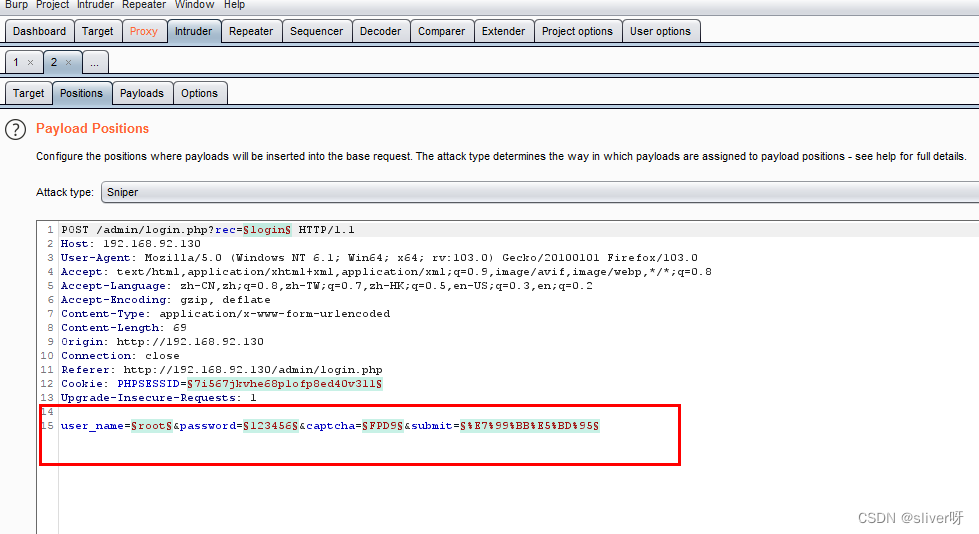Click the Upgrade-Insecure-Requests line
979x534 pixels.
[159, 397]
